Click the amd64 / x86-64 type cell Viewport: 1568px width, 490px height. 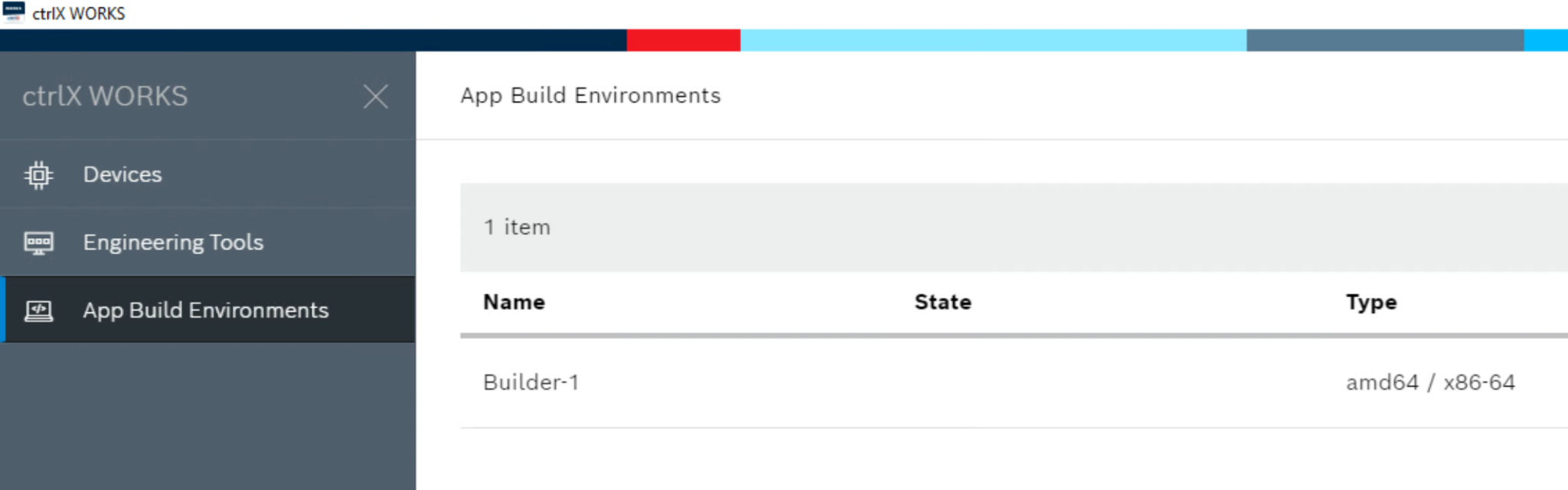pyautogui.click(x=1430, y=382)
